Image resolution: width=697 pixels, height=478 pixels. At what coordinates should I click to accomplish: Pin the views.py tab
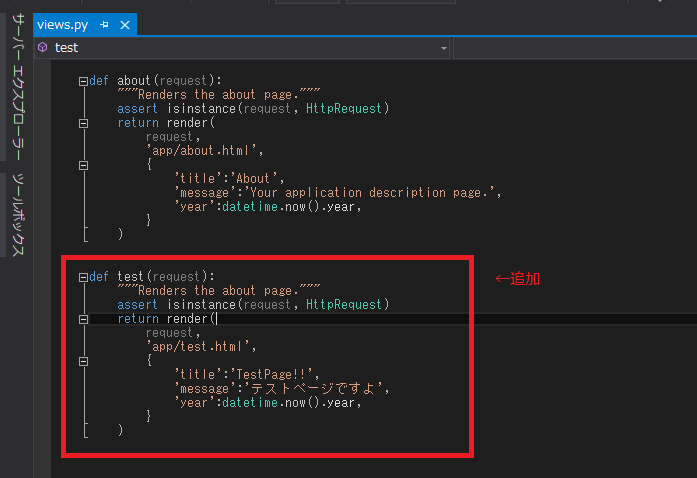point(104,25)
